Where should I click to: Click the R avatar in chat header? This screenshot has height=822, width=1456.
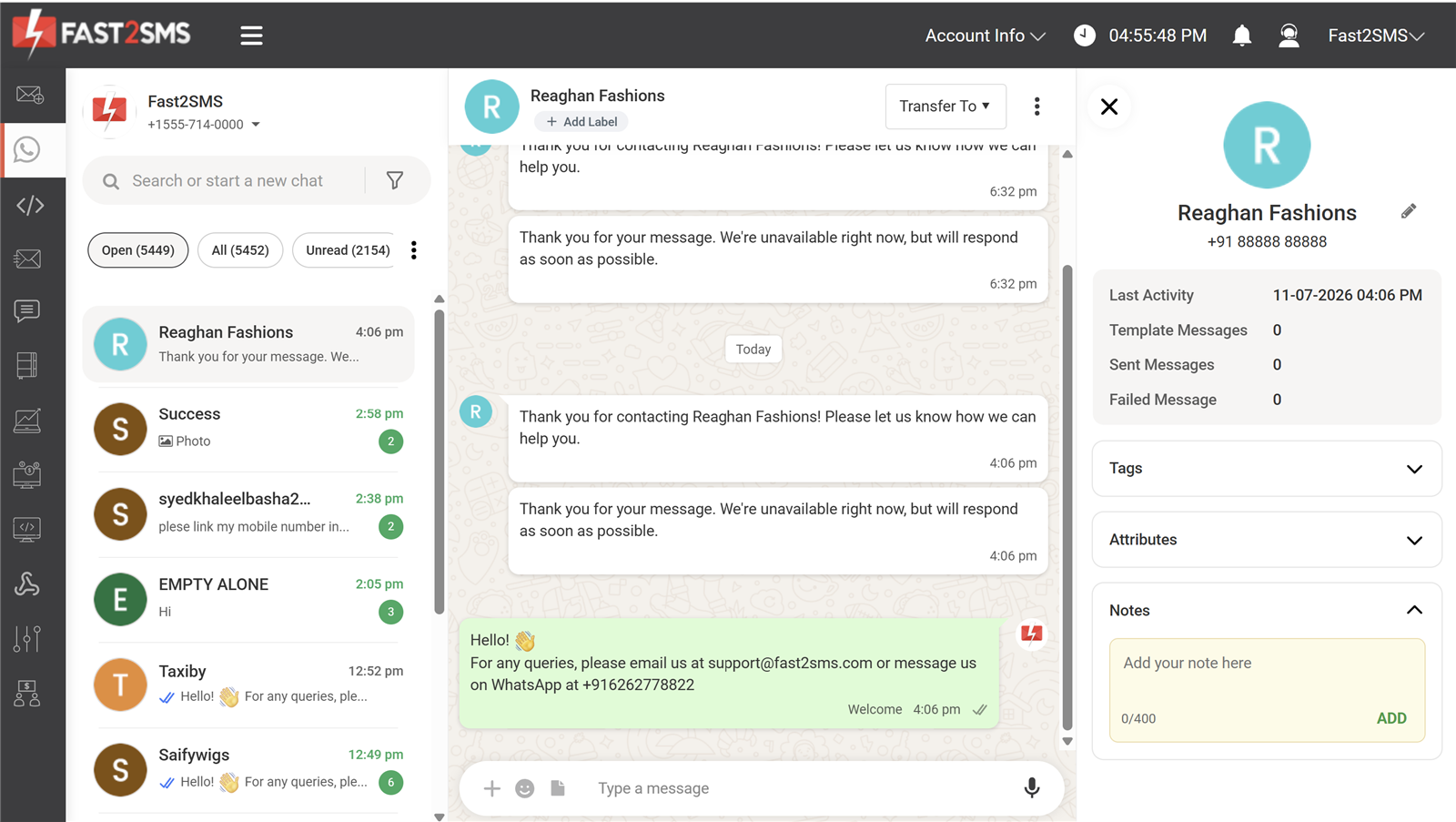tap(491, 107)
